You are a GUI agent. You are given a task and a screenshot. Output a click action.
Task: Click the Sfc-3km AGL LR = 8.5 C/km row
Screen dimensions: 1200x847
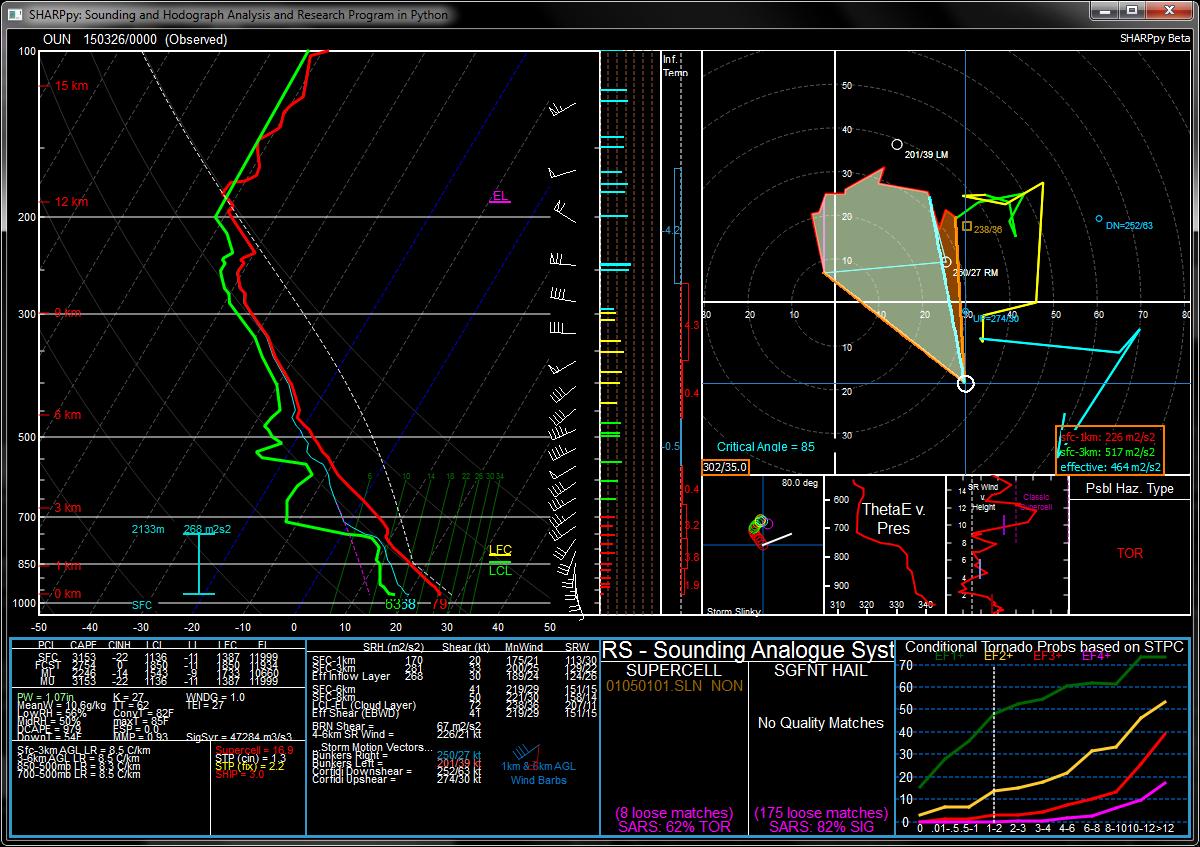(x=84, y=750)
